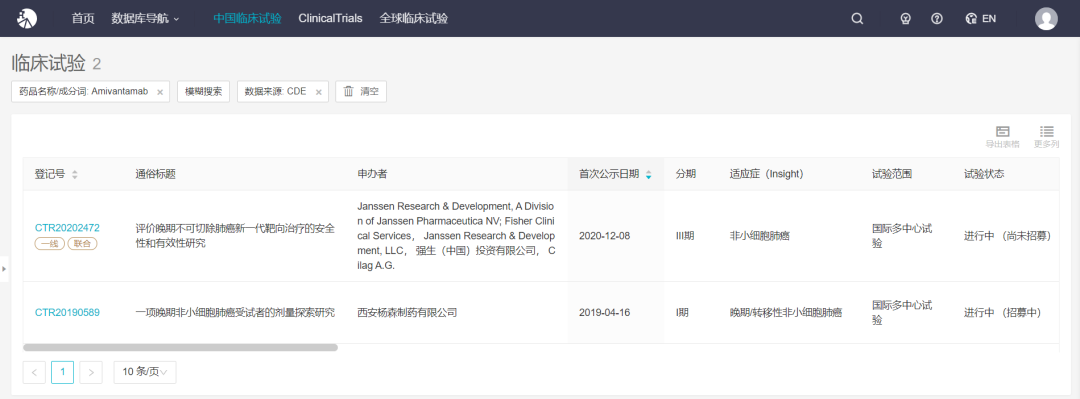Image resolution: width=1080 pixels, height=399 pixels.
Task: Open the search magnifier icon
Action: pos(857,19)
